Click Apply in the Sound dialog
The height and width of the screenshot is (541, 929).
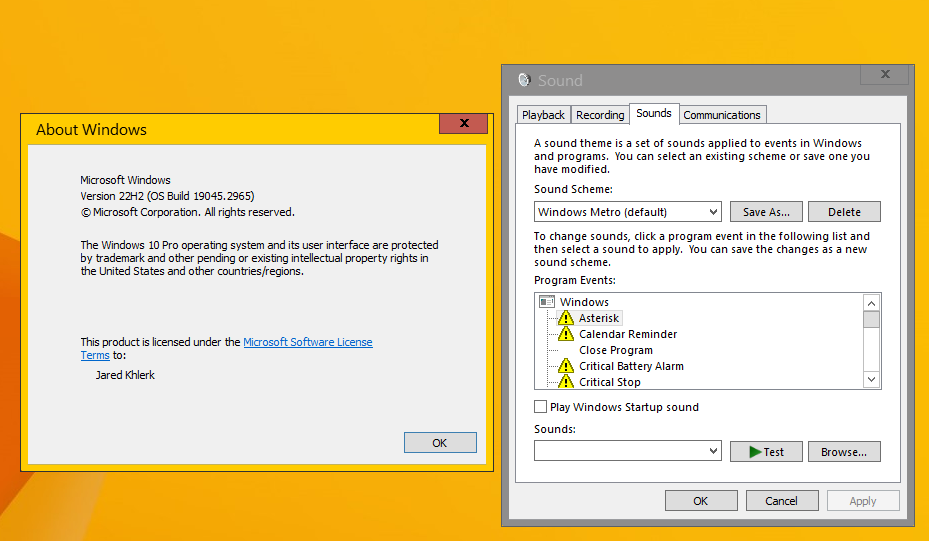863,501
